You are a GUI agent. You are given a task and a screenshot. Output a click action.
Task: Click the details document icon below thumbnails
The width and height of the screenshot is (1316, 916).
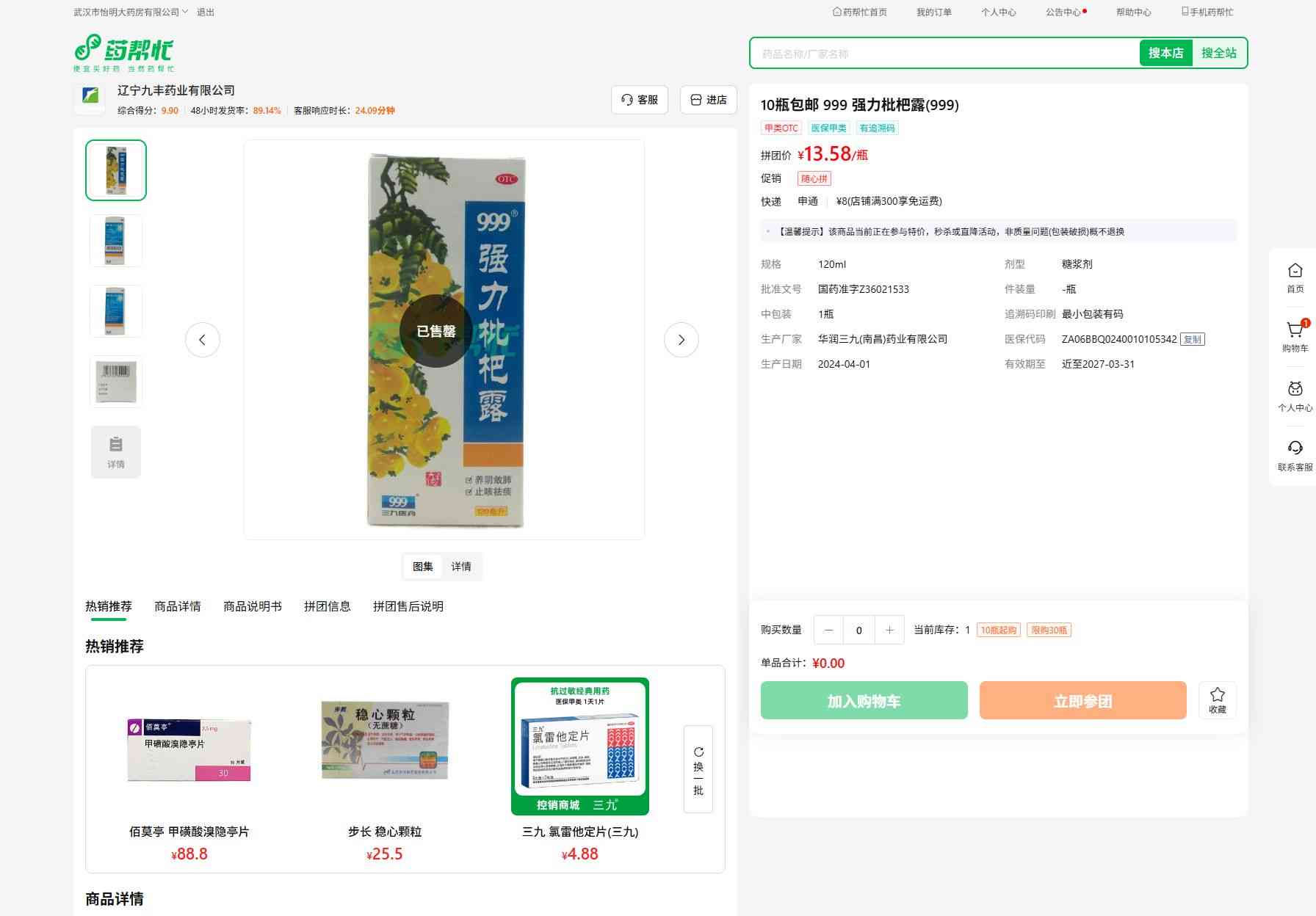point(116,446)
